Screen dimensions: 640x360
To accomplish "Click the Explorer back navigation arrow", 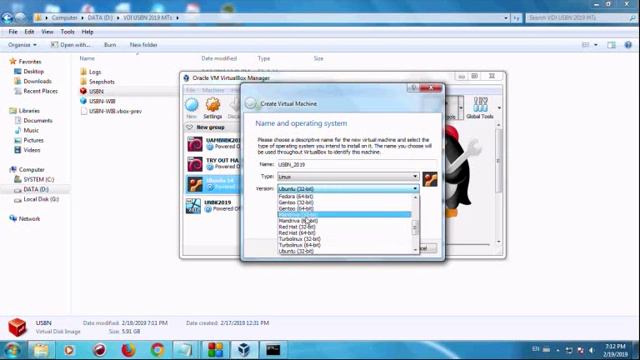I will (x=7, y=18).
